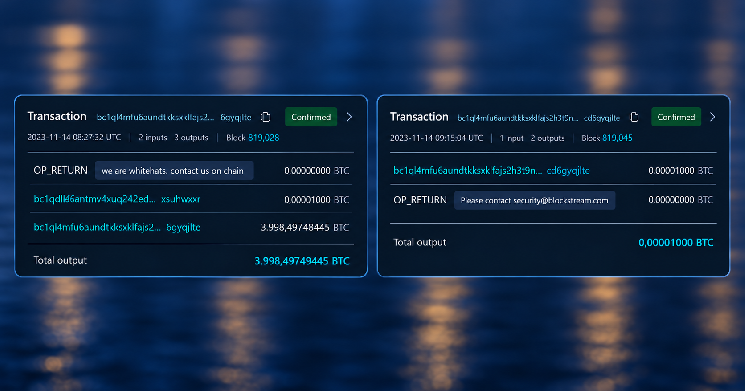
Task: Copy transaction ID in right transaction card
Action: tap(634, 117)
